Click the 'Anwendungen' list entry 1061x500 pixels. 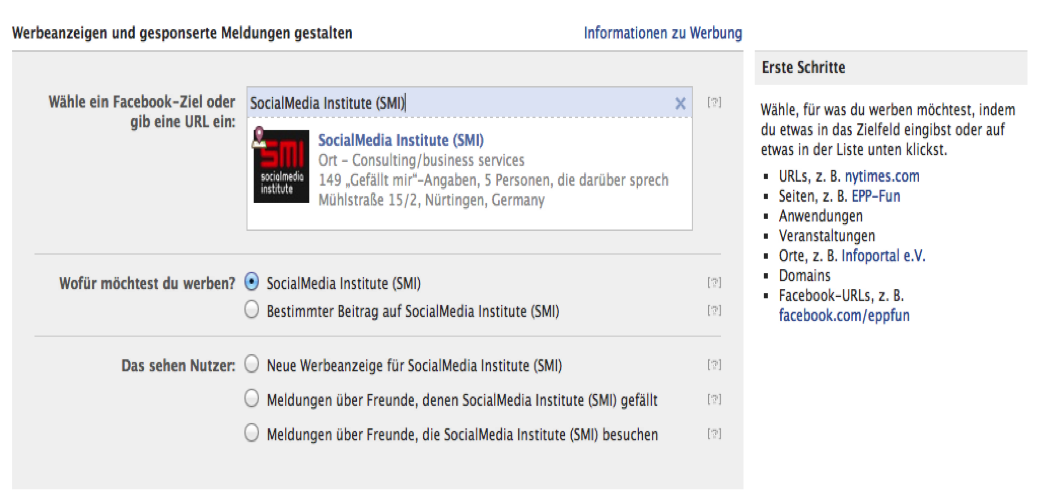pos(820,216)
